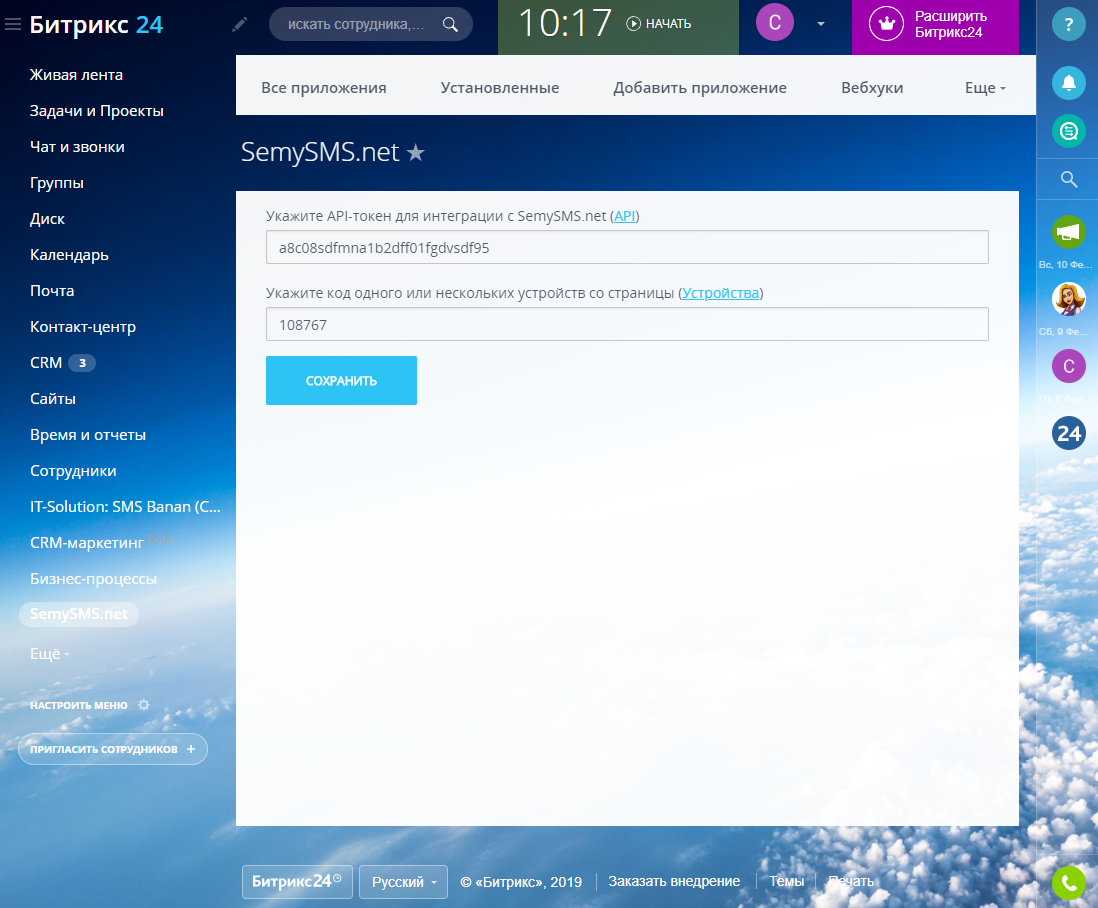
Task: Click the 10:17 timer clock
Action: point(565,23)
